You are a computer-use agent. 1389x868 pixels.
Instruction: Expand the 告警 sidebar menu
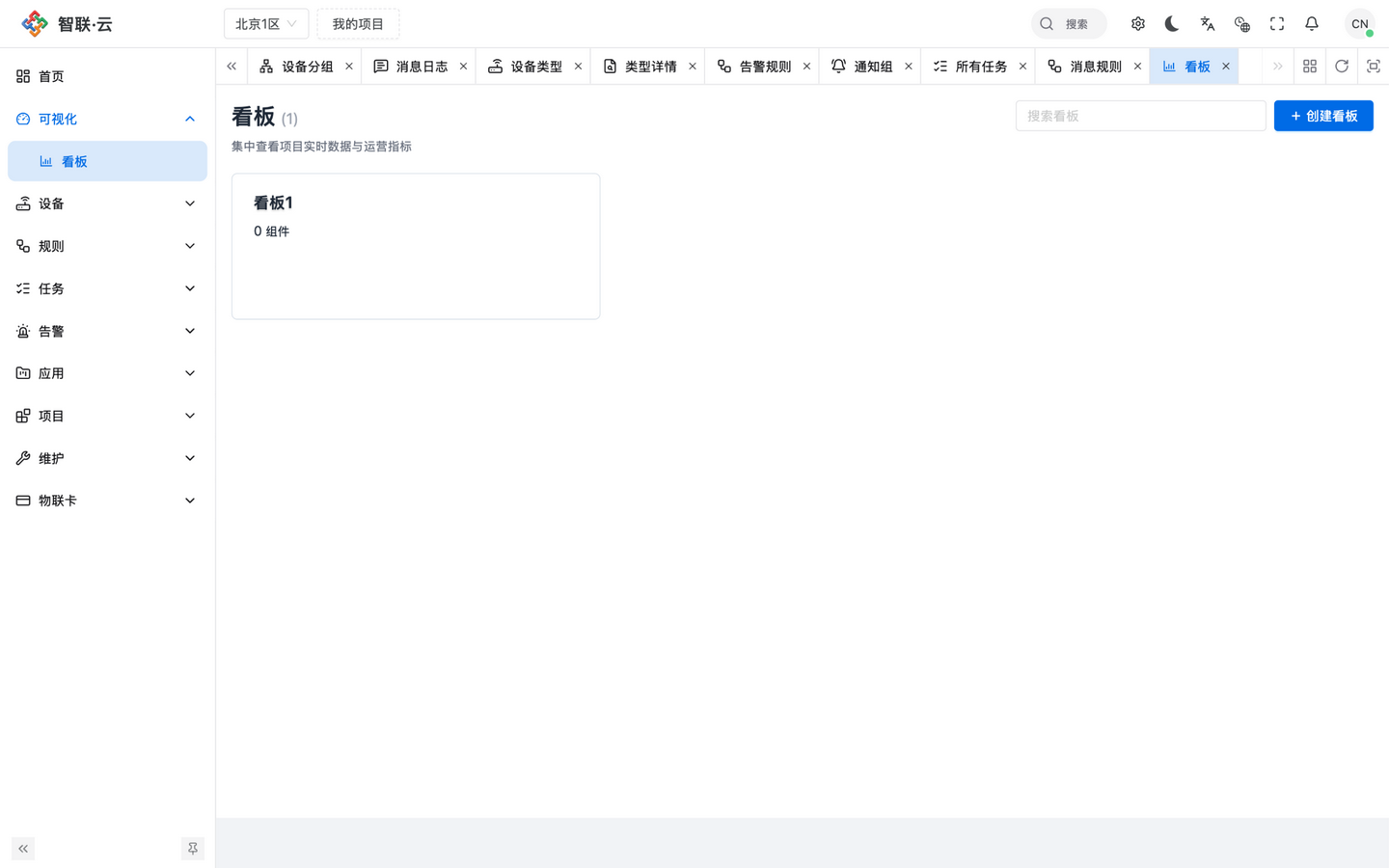click(x=107, y=331)
